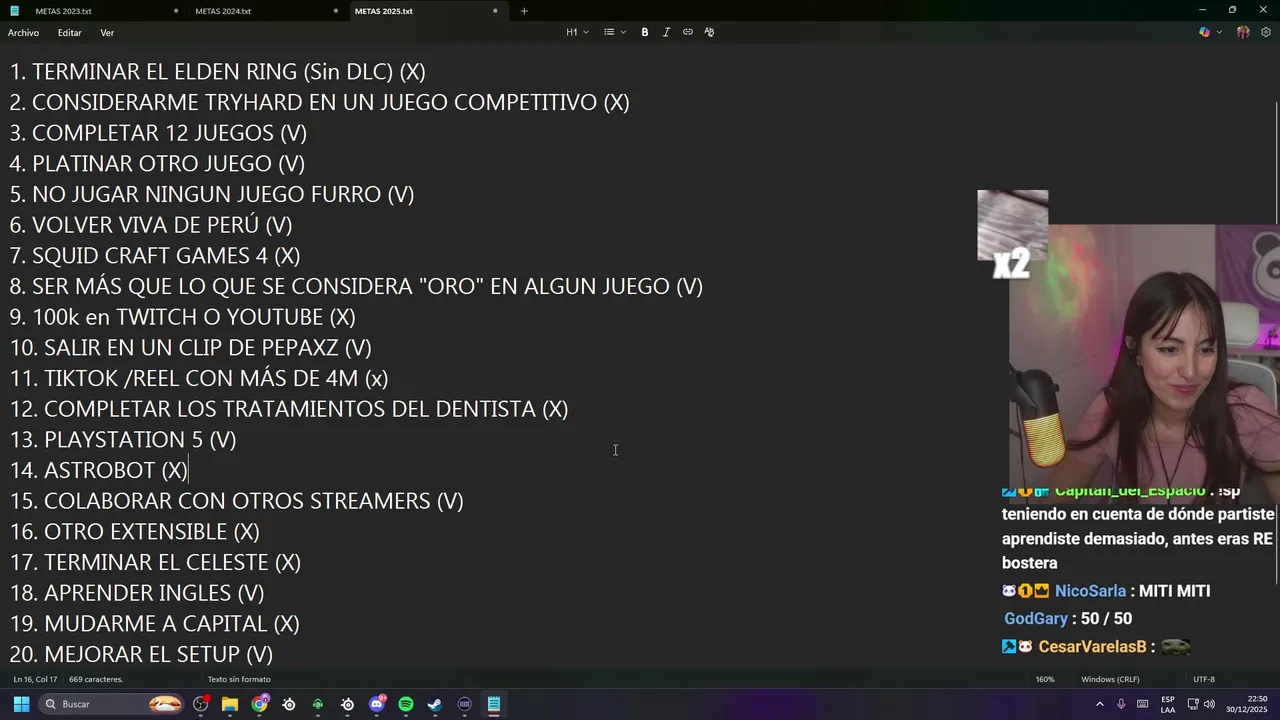Open OBS Studio from the taskbar
This screenshot has width=1280, height=720.
pyautogui.click(x=201, y=704)
